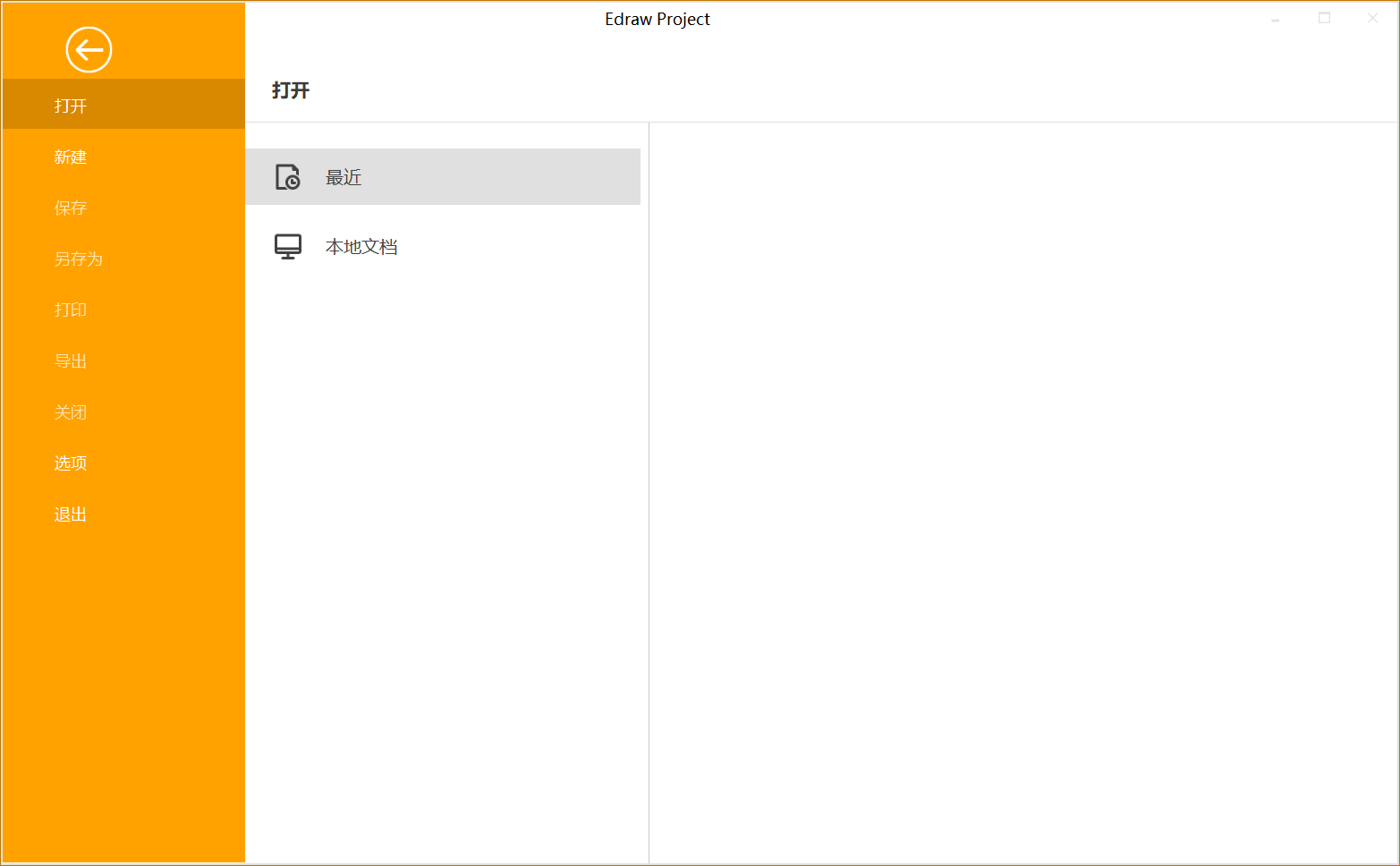Select the recent documents clock icon

click(287, 177)
